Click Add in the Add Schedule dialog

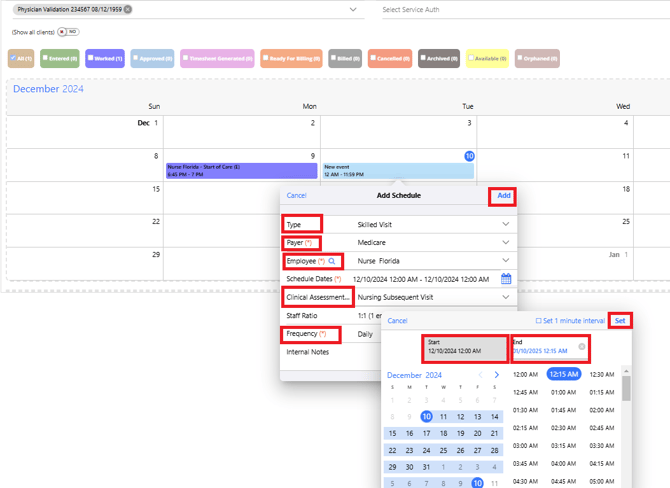[x=503, y=196]
